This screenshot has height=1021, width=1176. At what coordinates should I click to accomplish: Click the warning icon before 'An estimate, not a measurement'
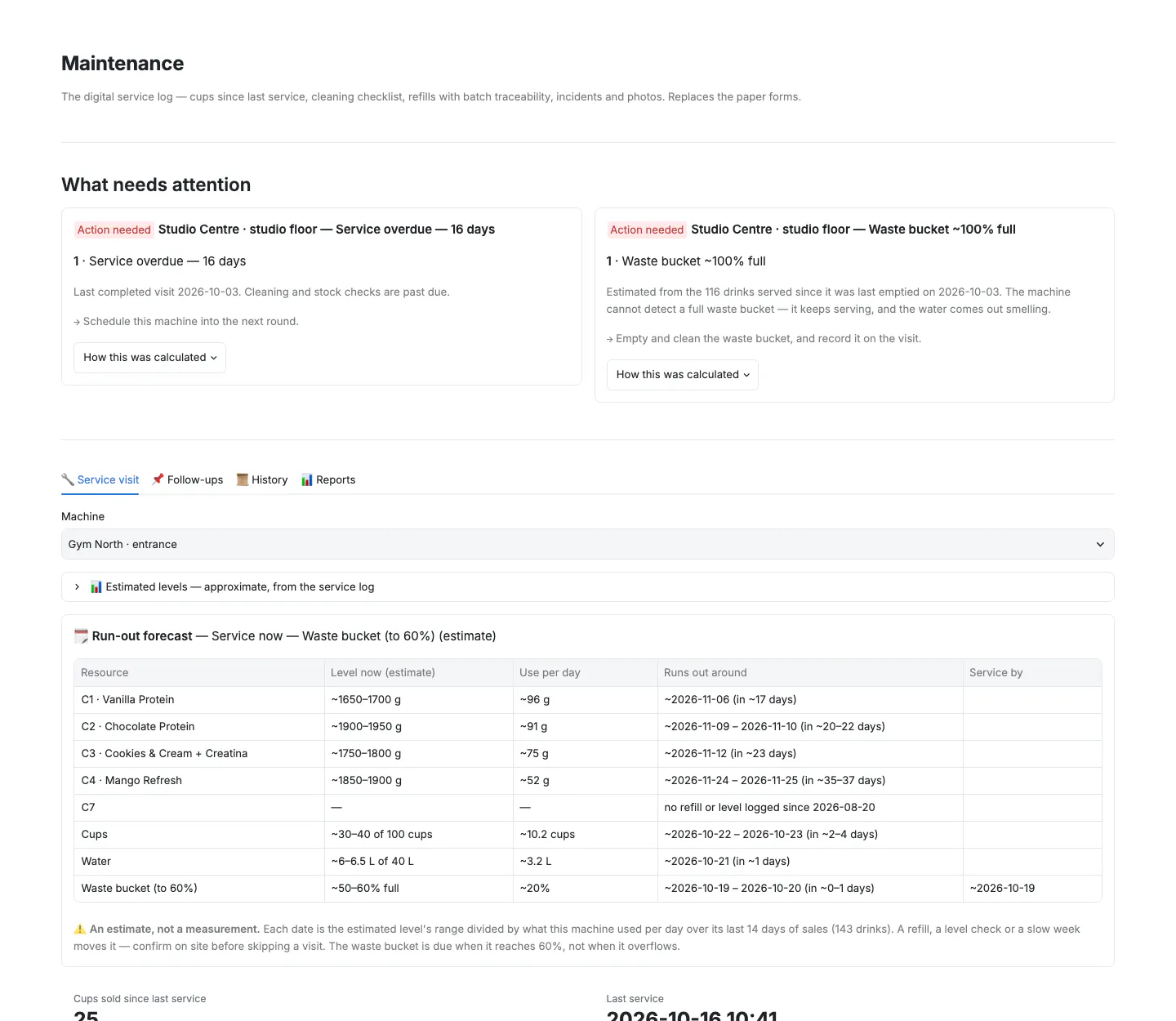click(x=80, y=930)
